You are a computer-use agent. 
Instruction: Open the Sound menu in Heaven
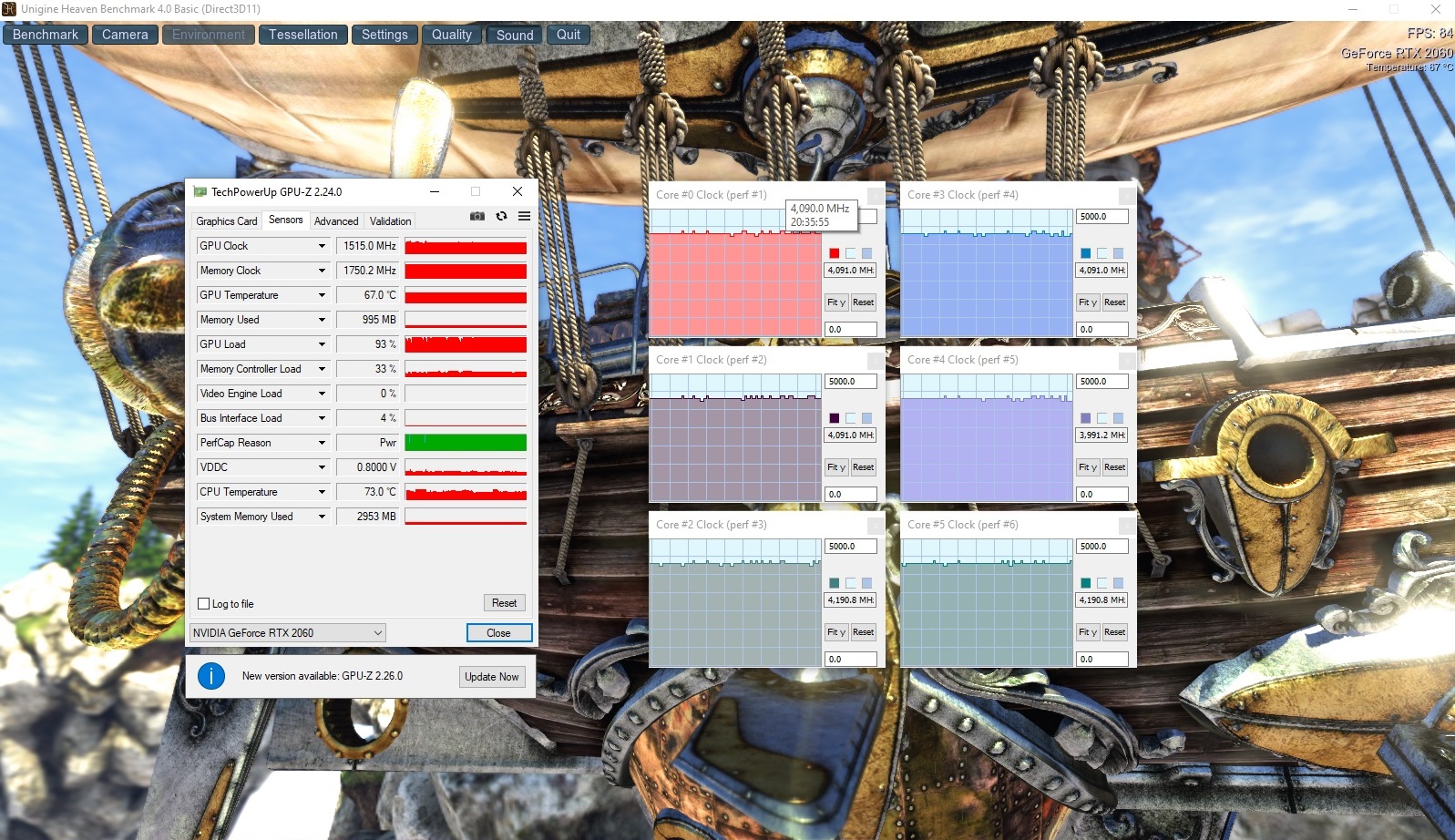tap(515, 35)
